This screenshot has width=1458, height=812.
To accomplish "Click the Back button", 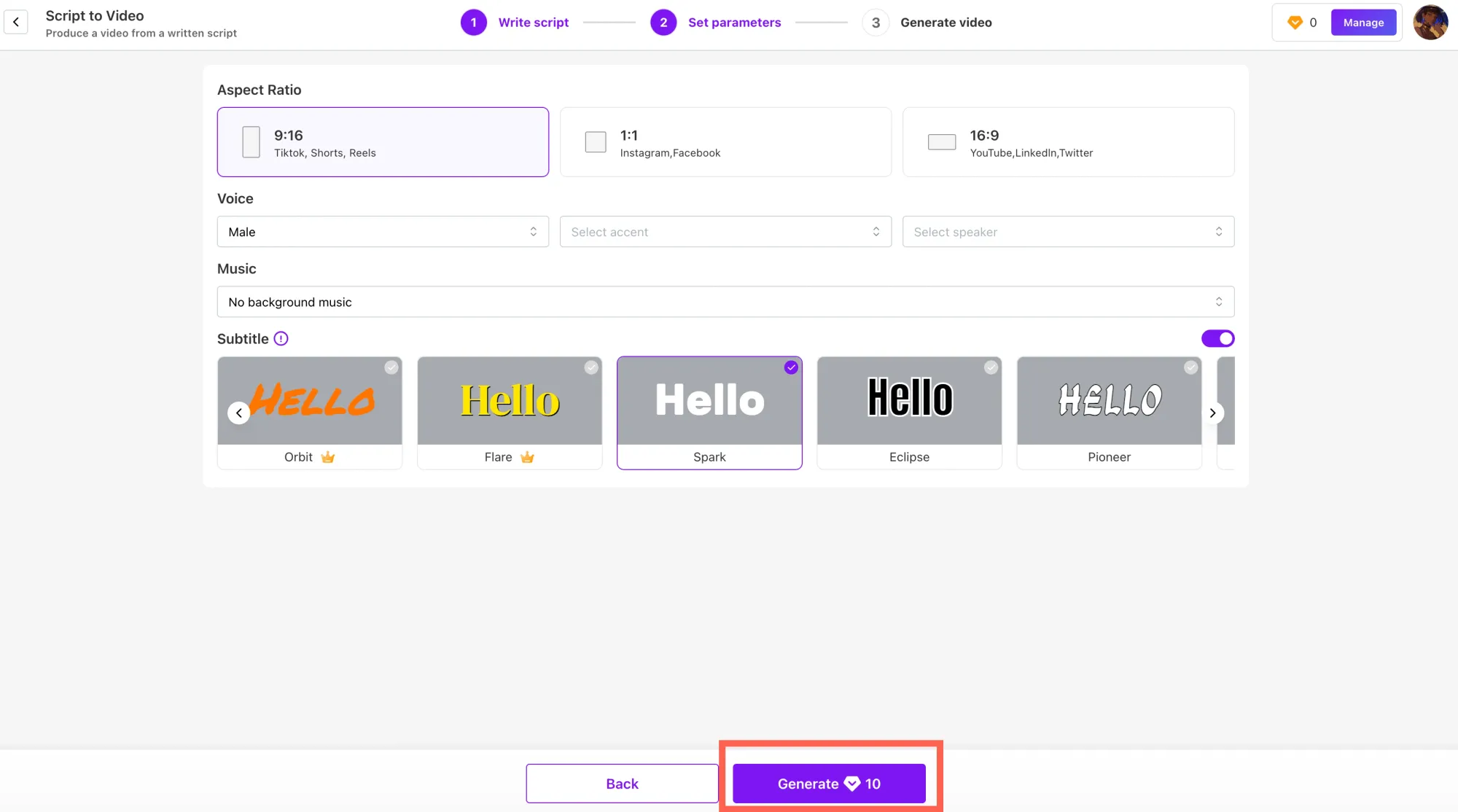I will click(x=622, y=784).
